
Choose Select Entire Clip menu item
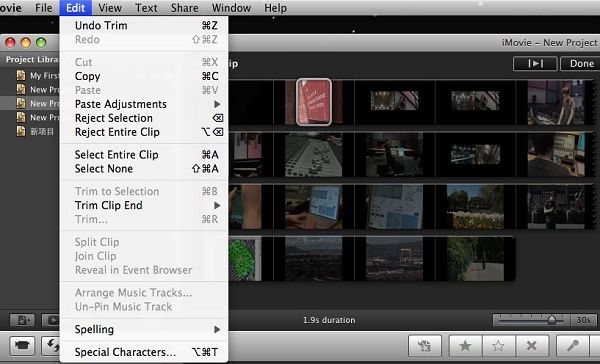coord(144,155)
